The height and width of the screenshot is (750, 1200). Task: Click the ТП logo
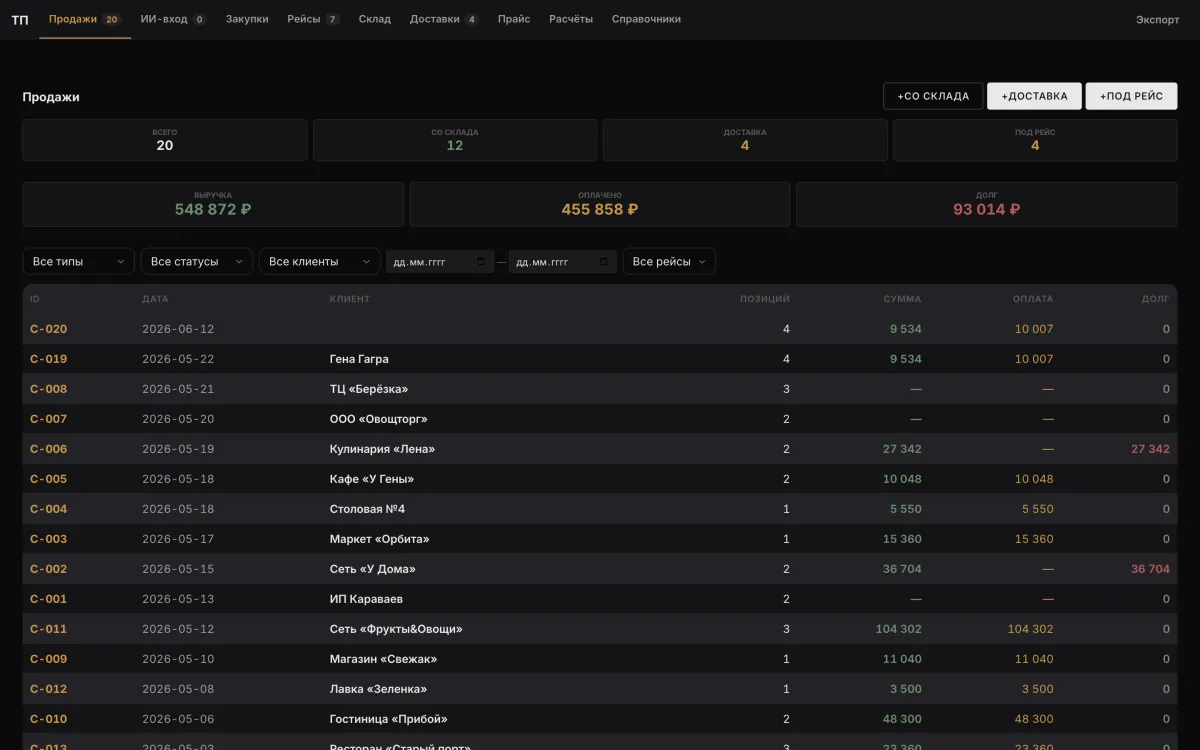point(20,19)
